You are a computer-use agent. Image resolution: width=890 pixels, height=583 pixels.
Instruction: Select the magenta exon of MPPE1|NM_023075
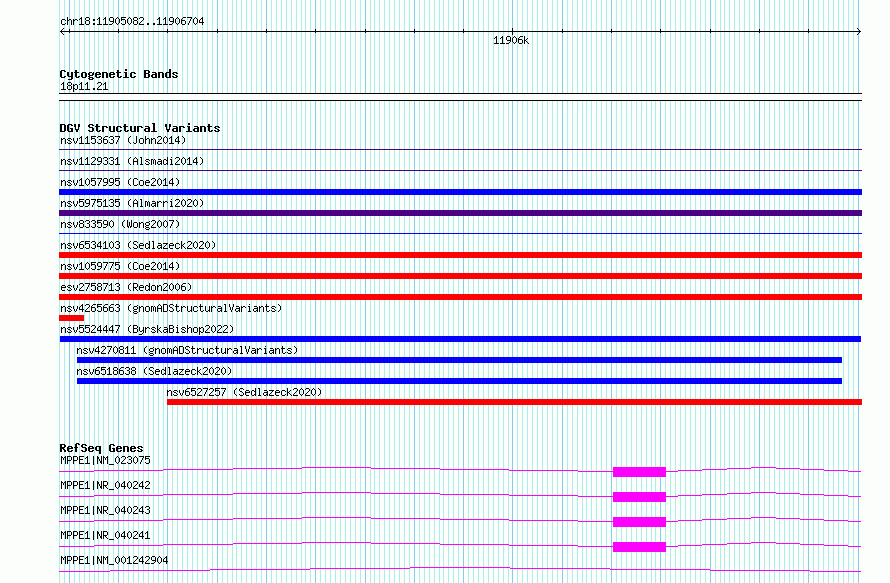[639, 472]
